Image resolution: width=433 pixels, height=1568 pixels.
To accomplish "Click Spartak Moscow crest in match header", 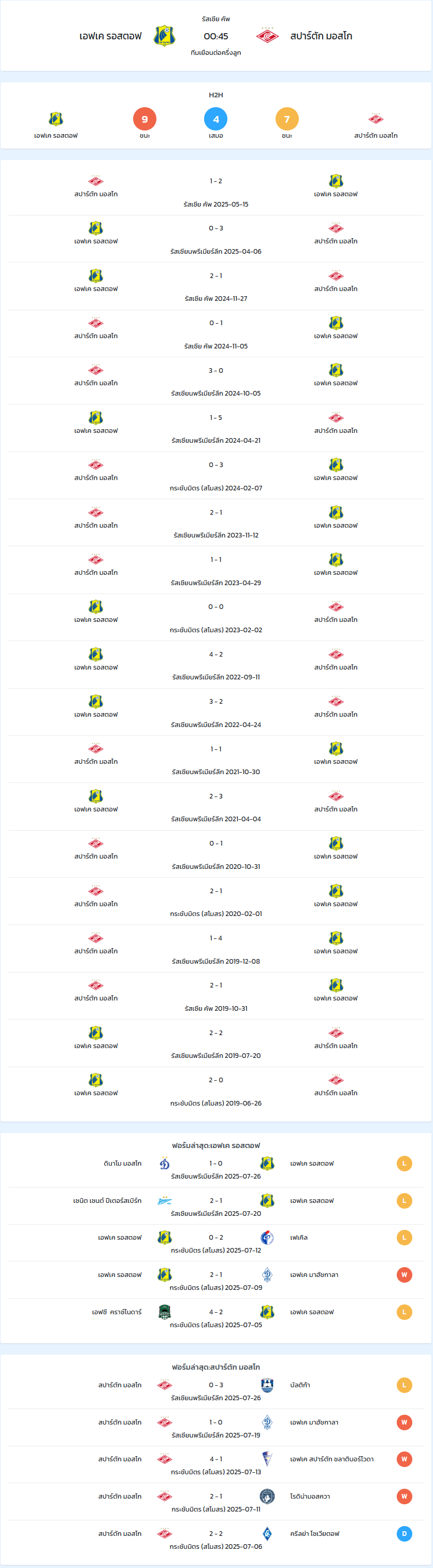I will pos(267,36).
